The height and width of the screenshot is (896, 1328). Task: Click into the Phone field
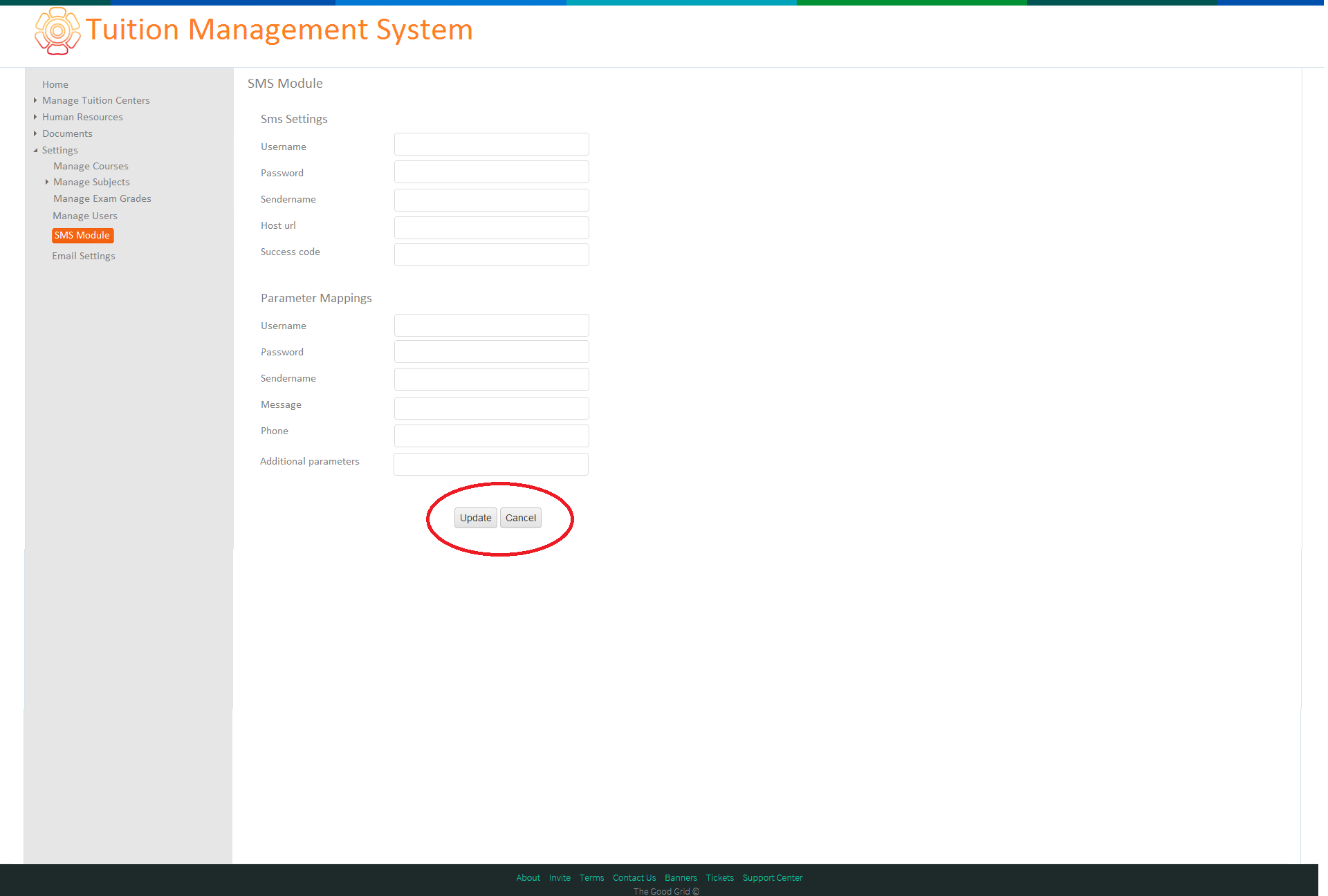click(492, 436)
